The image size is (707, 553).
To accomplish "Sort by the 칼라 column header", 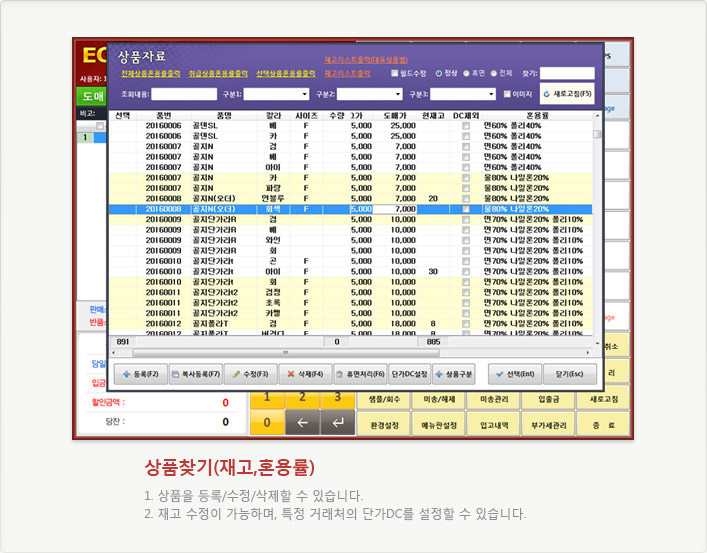I will tap(273, 115).
